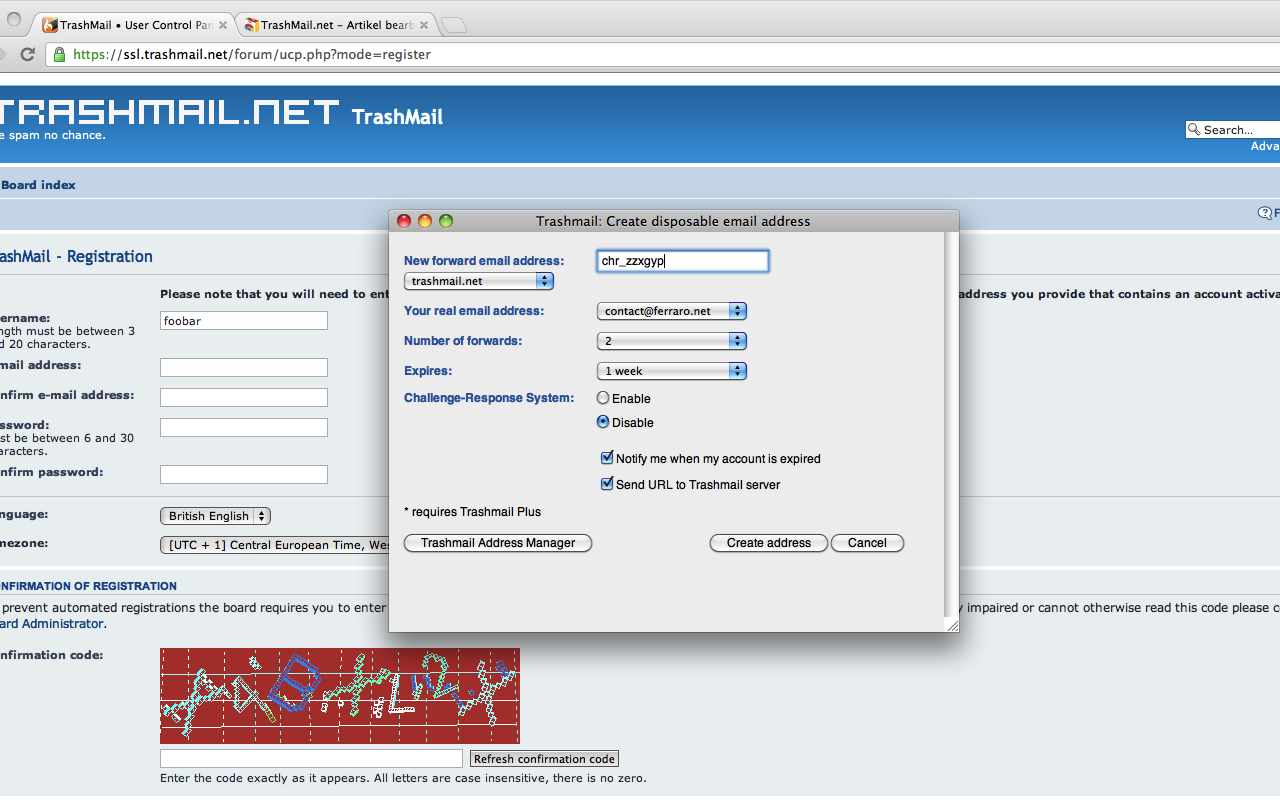Click the E-mail address input field
This screenshot has width=1280, height=800.
244,368
